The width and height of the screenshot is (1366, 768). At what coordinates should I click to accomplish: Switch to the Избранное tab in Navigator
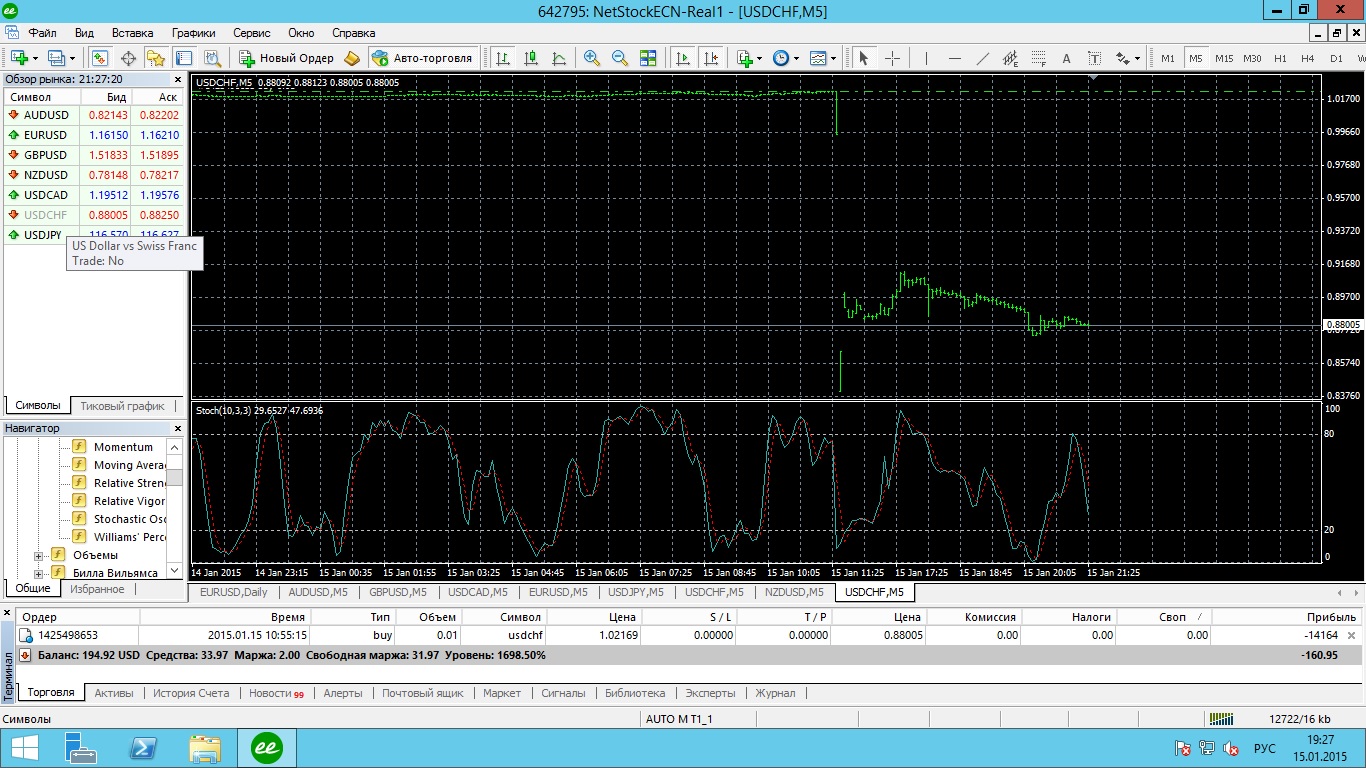(x=97, y=589)
